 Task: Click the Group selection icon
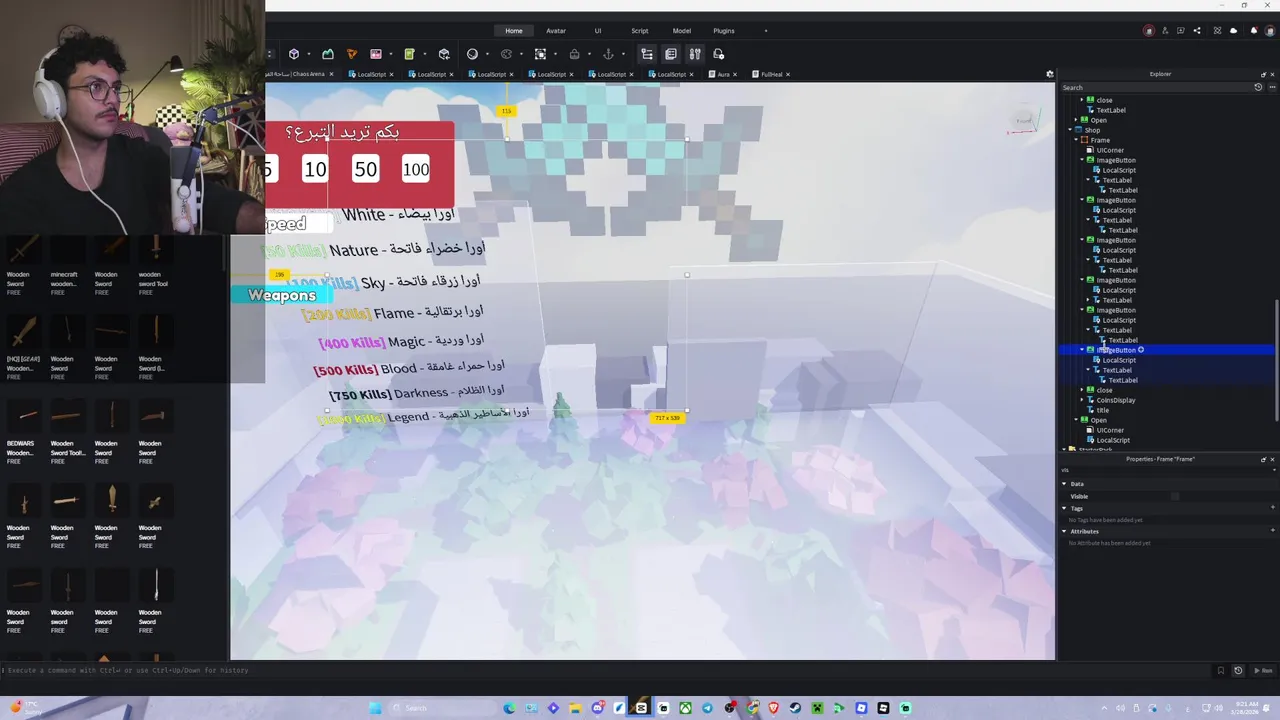[x=540, y=54]
